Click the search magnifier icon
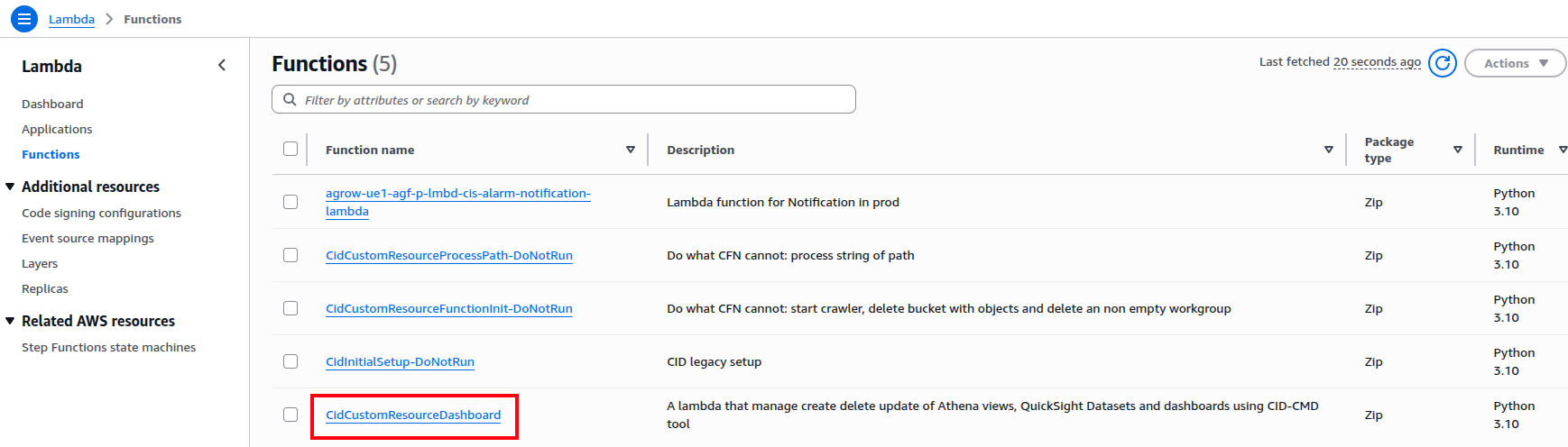Image resolution: width=1568 pixels, height=447 pixels. (x=290, y=99)
